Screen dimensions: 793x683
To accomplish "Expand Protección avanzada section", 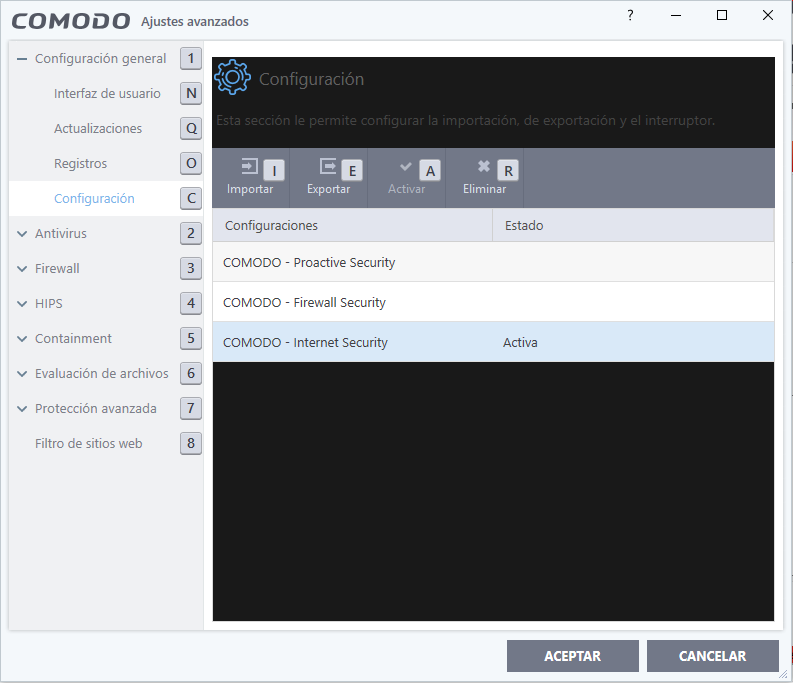I will (x=22, y=408).
